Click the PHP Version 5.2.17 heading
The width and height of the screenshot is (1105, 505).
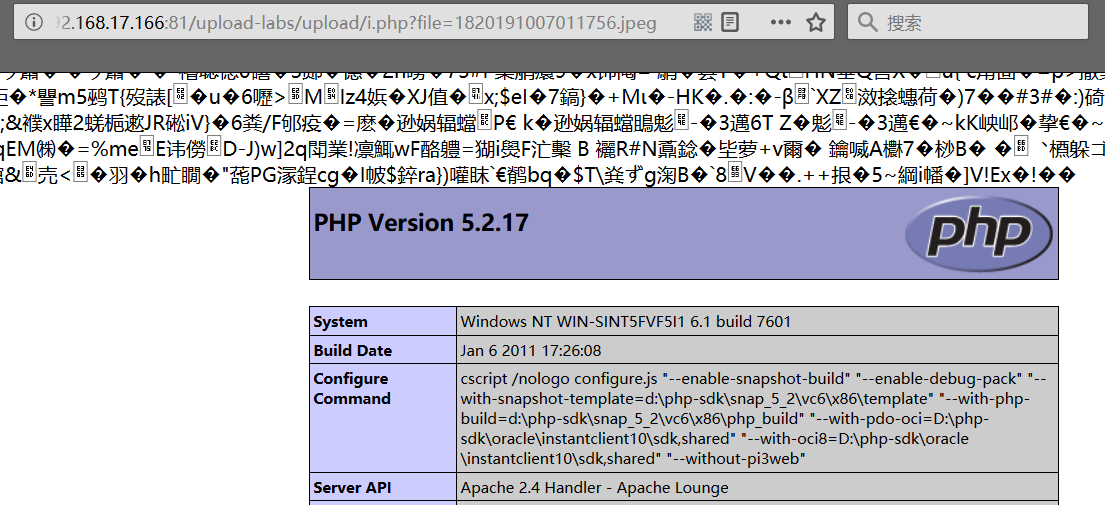click(421, 223)
